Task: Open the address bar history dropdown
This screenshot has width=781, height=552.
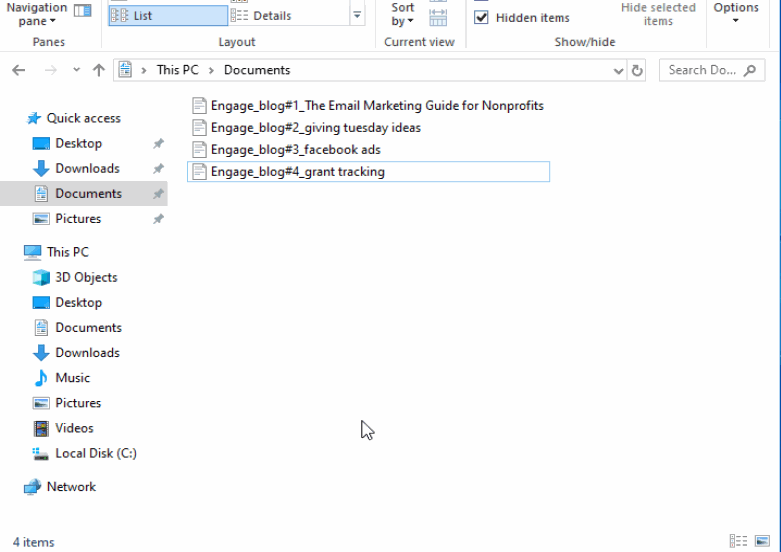Action: click(x=618, y=70)
